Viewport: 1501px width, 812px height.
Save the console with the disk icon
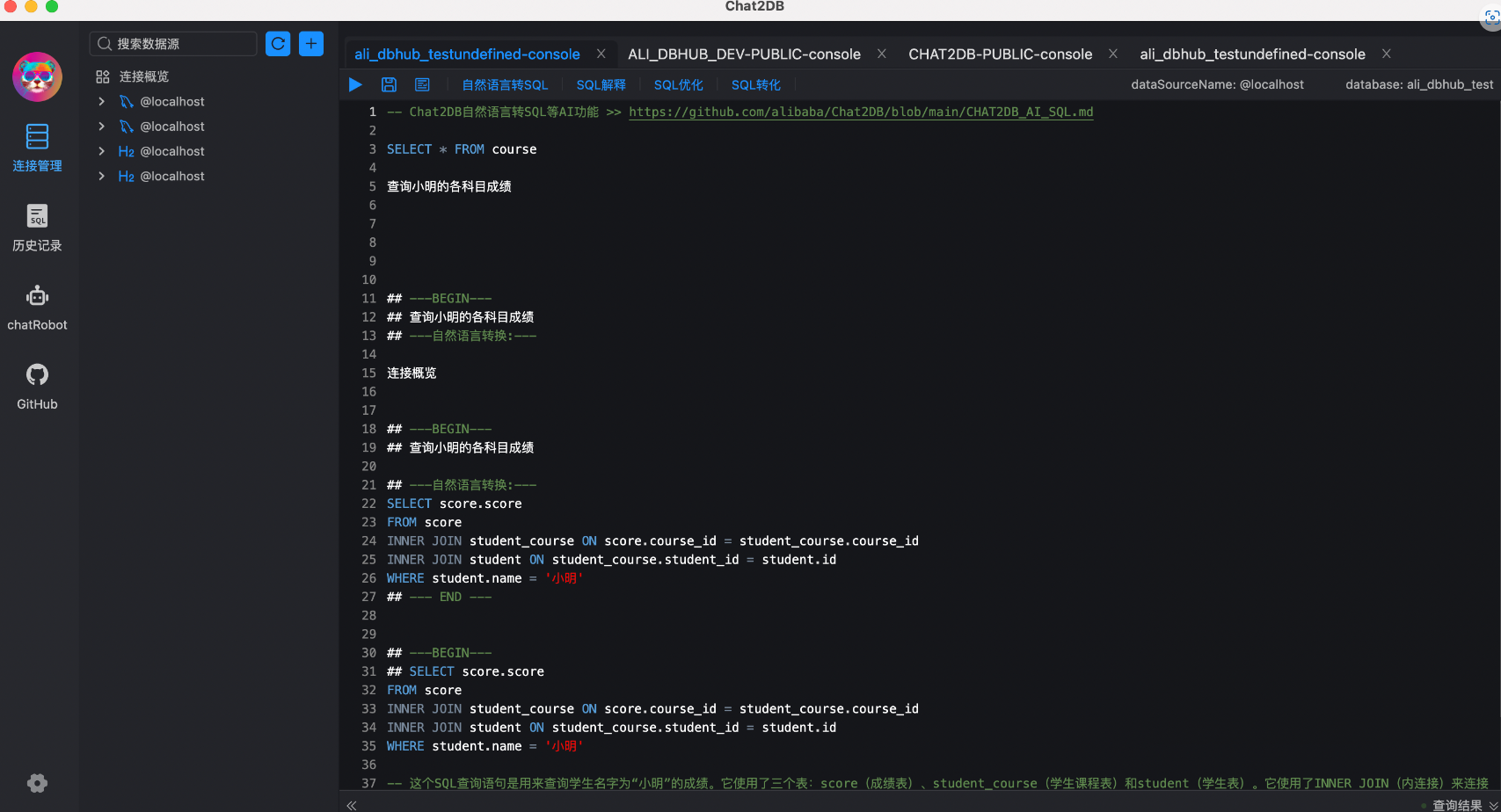click(x=389, y=84)
